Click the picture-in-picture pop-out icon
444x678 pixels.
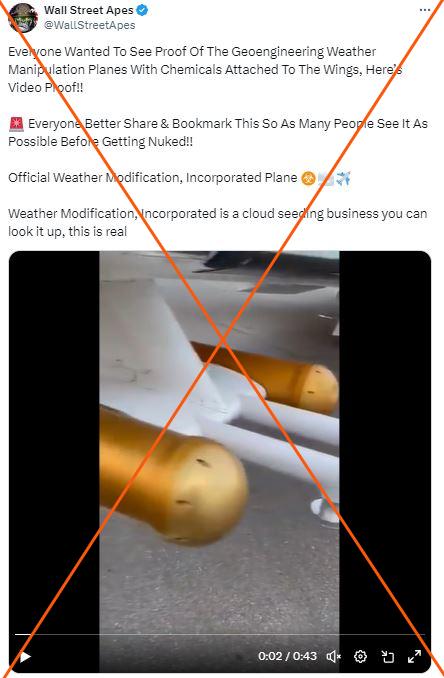click(387, 656)
